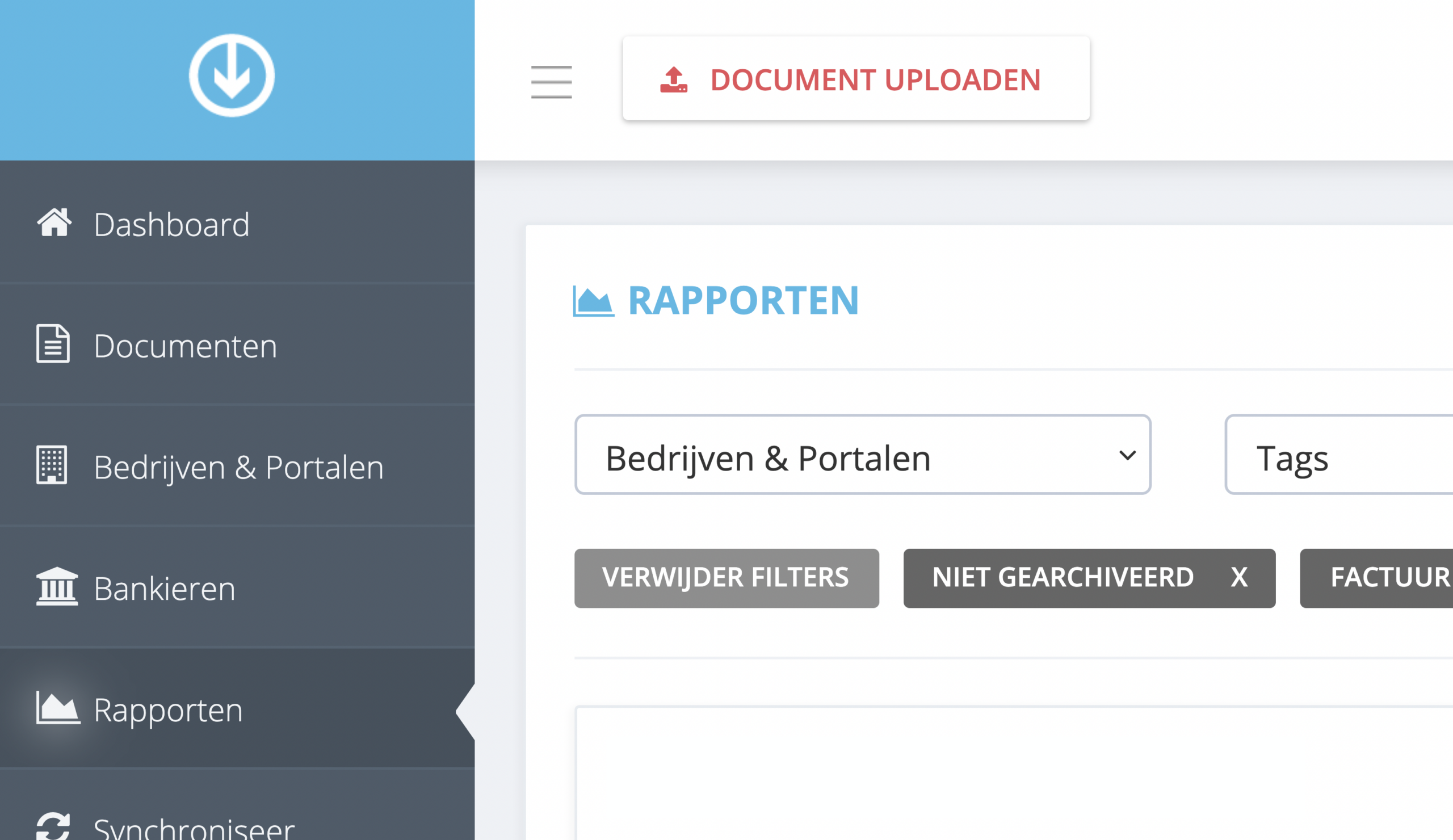Click the FACTUUR filter chip

[1377, 578]
